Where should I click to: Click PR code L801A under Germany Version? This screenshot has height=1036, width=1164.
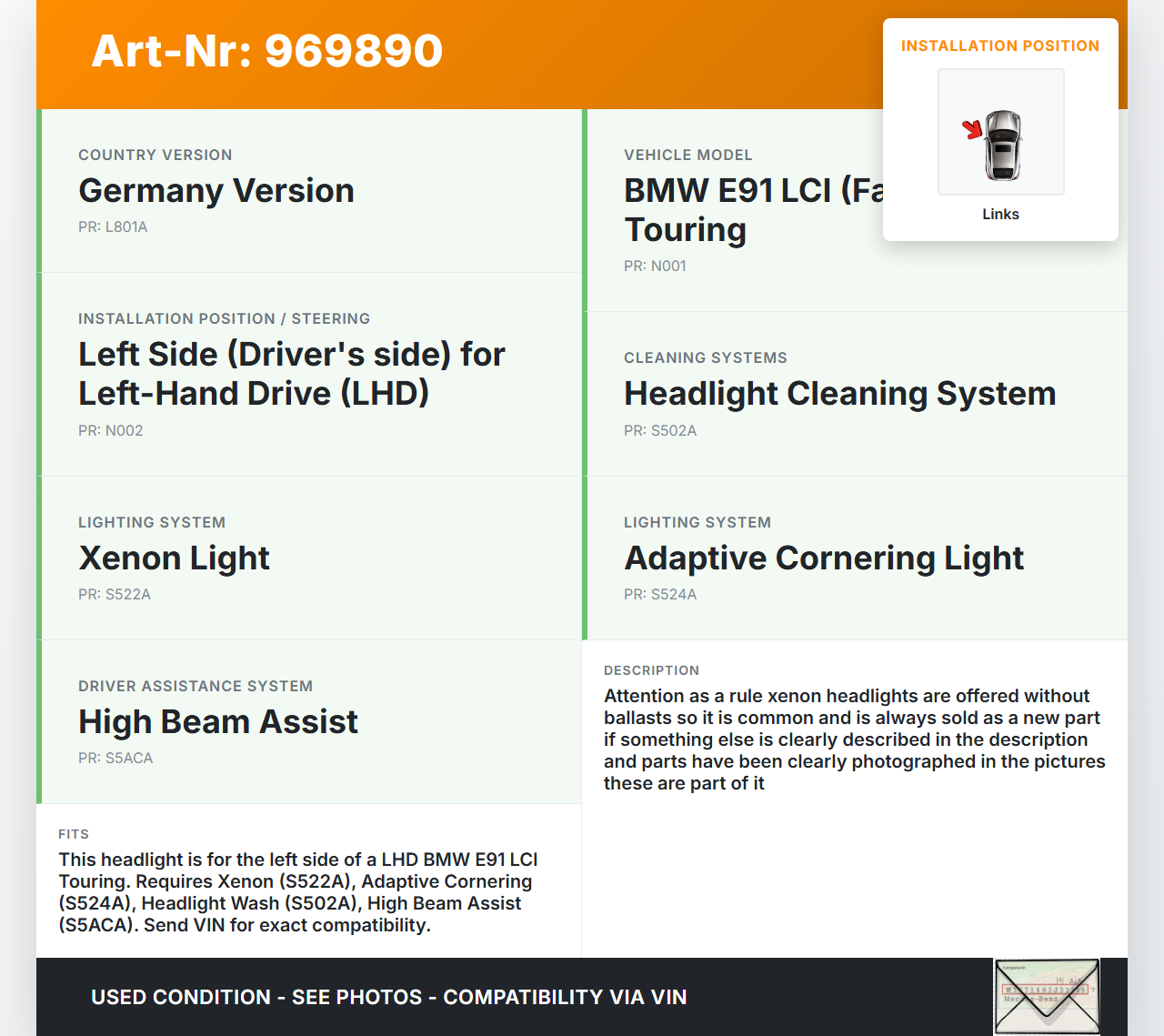click(x=113, y=227)
